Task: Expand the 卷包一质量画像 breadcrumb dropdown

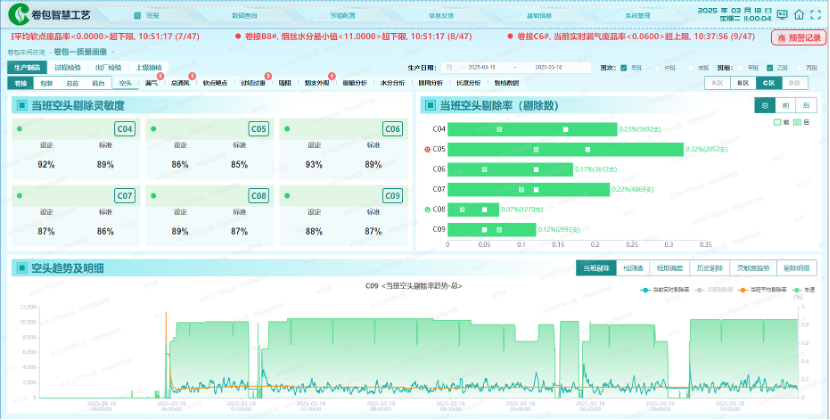Action: click(x=112, y=52)
